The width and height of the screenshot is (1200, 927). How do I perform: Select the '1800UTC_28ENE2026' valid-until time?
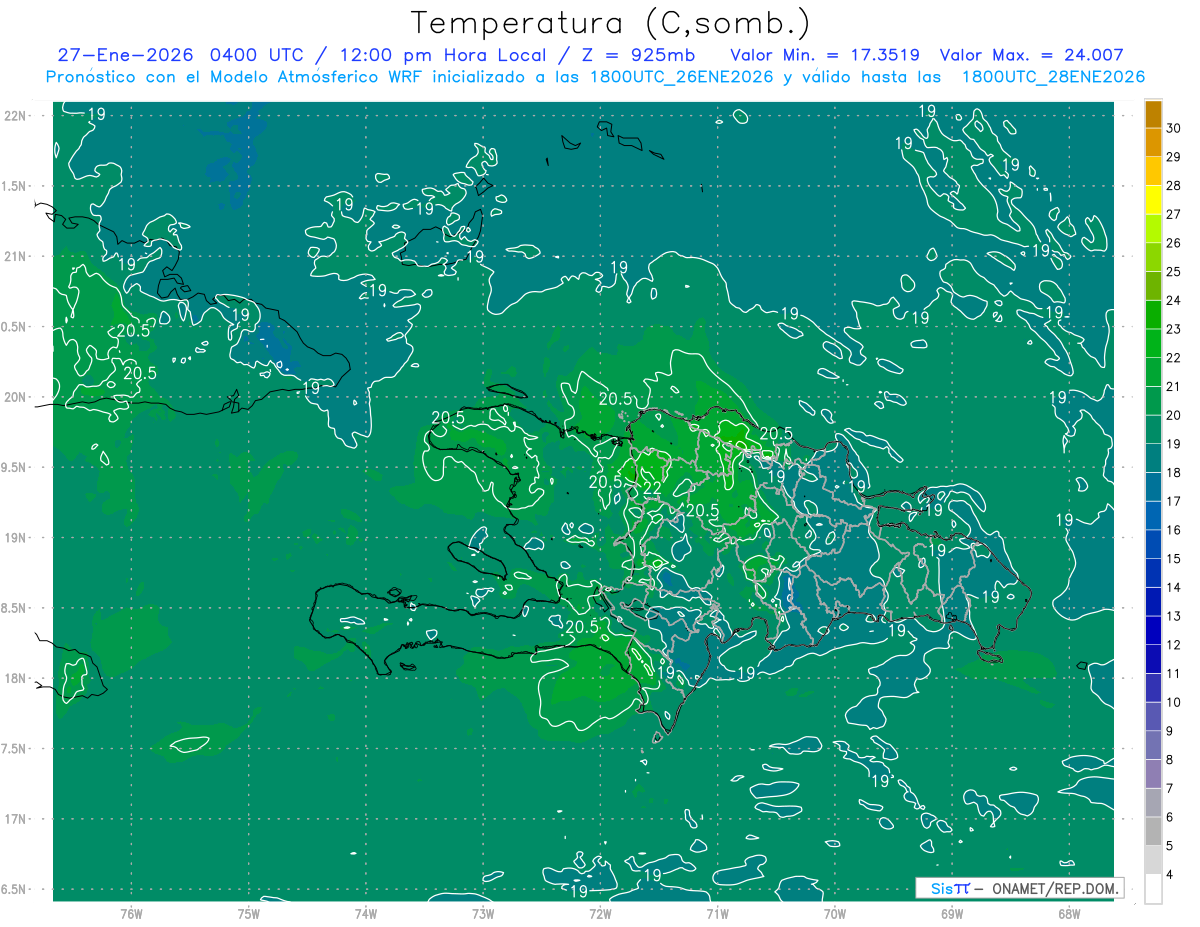pos(1053,77)
